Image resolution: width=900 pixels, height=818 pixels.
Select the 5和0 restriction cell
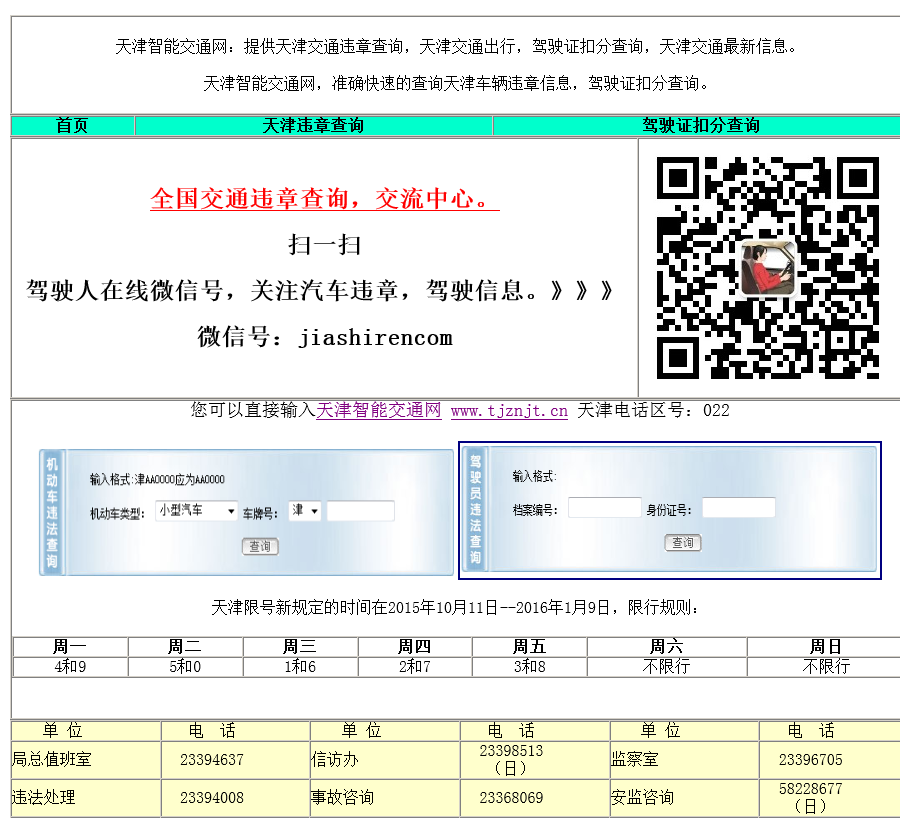185,666
